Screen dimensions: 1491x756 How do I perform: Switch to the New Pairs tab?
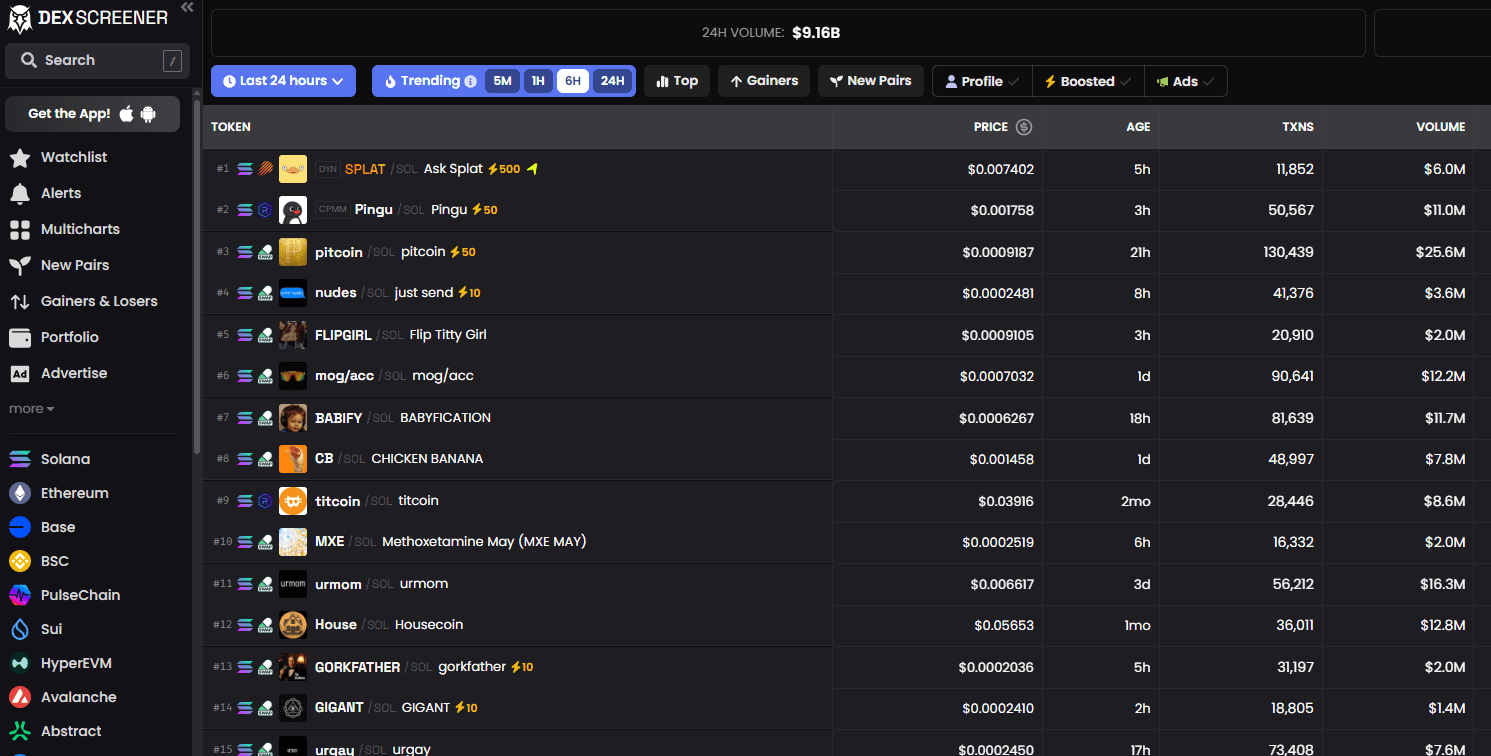tap(870, 81)
